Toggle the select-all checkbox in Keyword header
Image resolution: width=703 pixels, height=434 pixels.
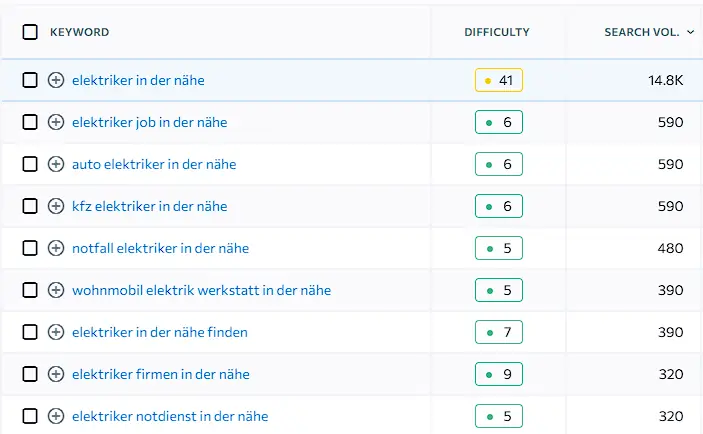[x=30, y=32]
